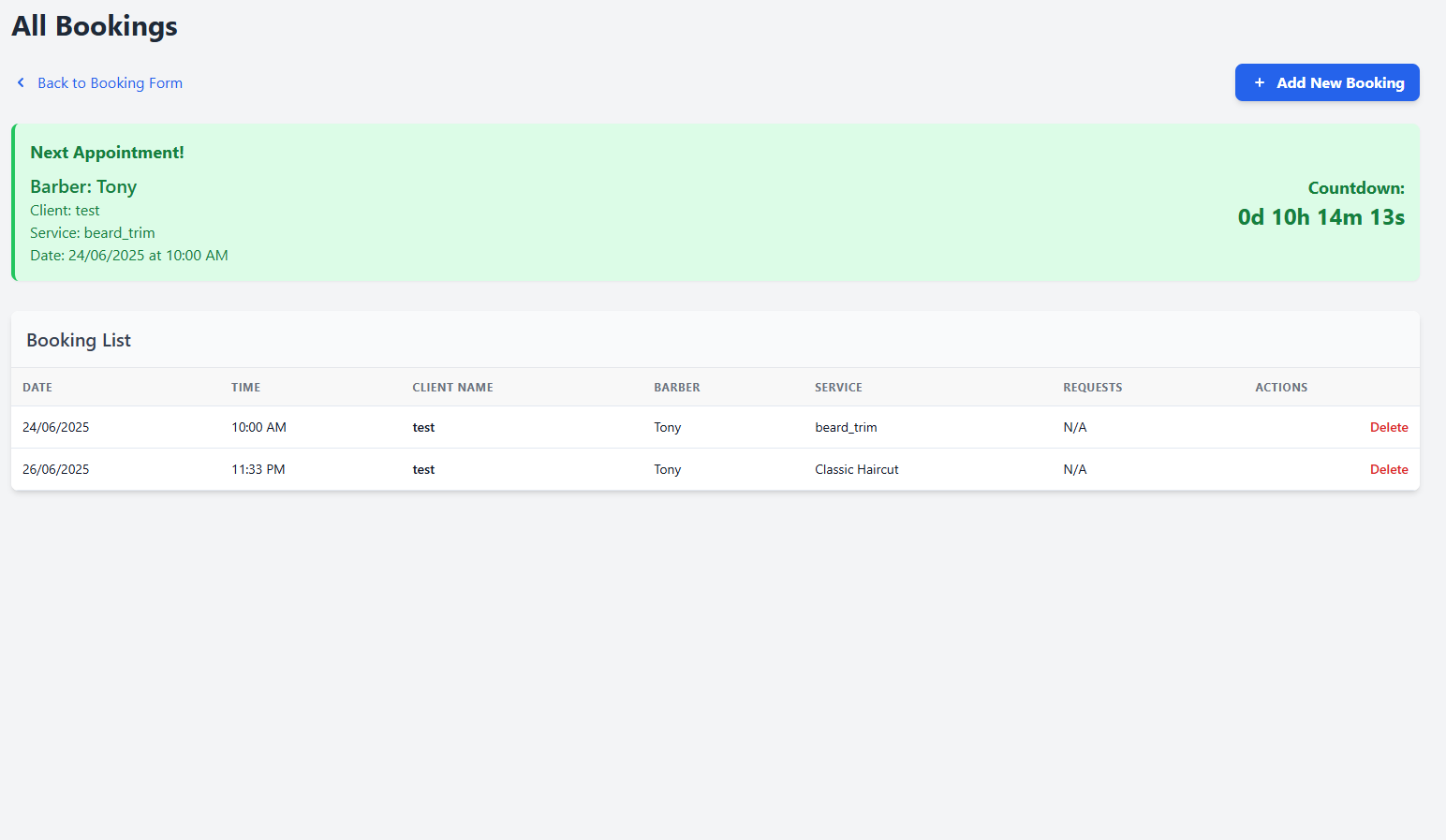Delete the 24/06/2025 beard_trim booking
The width and height of the screenshot is (1446, 840).
pos(1389,427)
